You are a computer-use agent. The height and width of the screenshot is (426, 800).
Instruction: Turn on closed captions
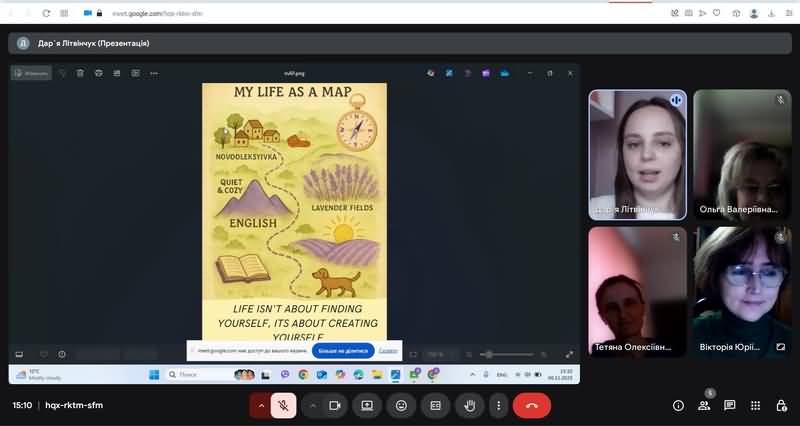tap(435, 405)
